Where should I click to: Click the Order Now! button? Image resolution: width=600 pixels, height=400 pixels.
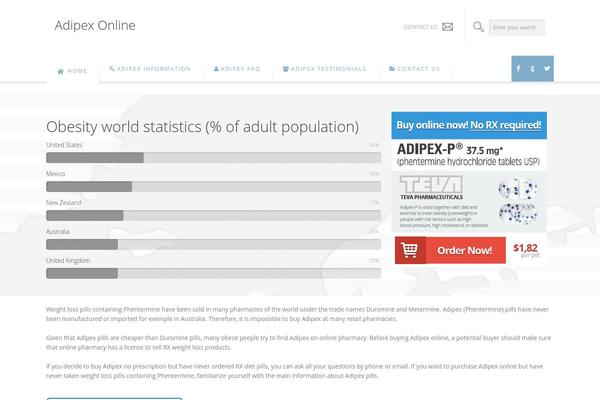[450, 250]
